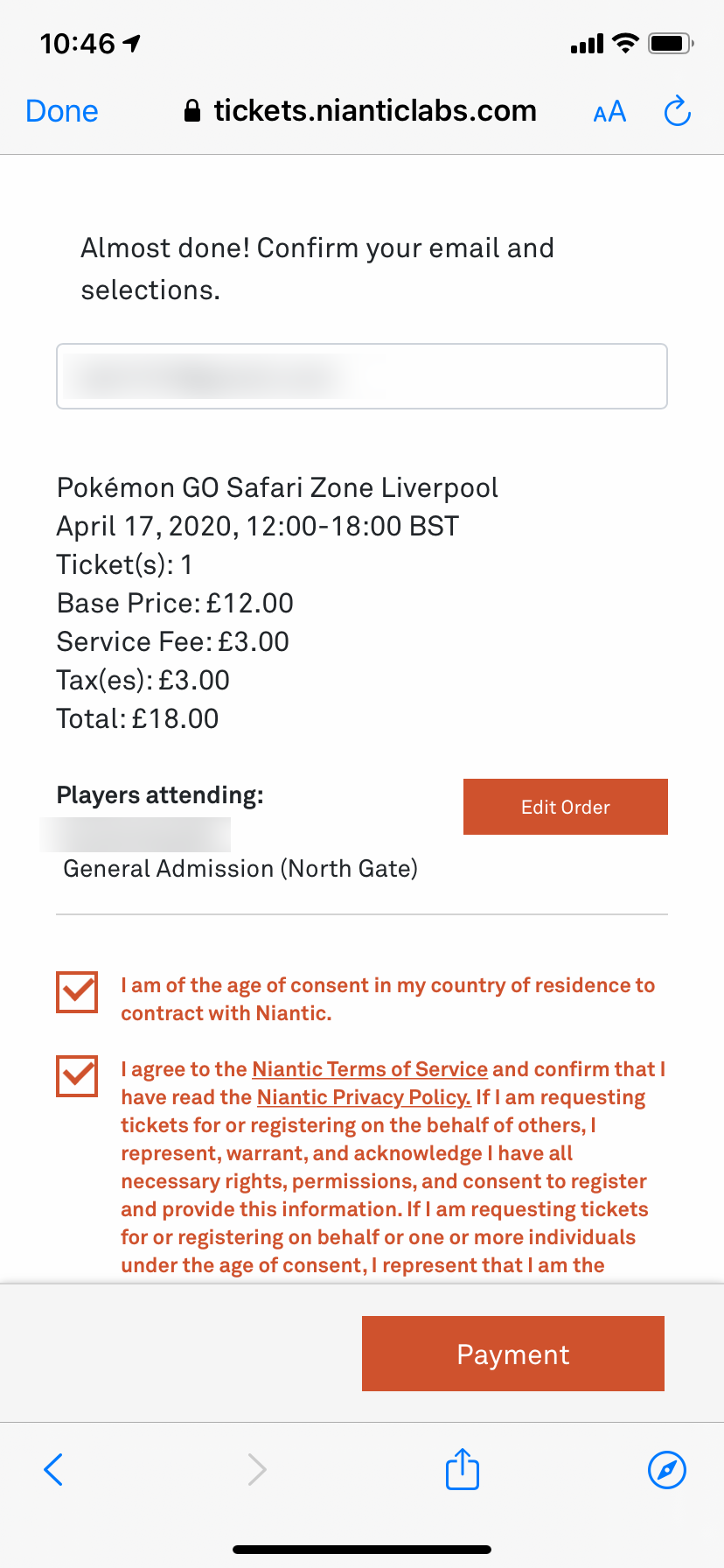
Task: Uncheck the age of consent checkbox
Action: click(x=77, y=992)
